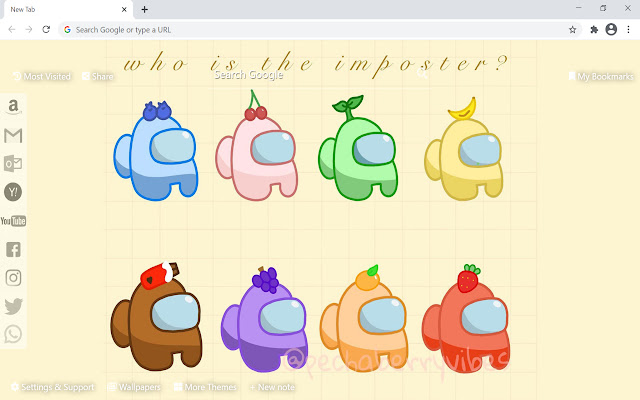Open My Bookmarks
Image resolution: width=640 pixels, height=400 pixels.
pos(601,76)
